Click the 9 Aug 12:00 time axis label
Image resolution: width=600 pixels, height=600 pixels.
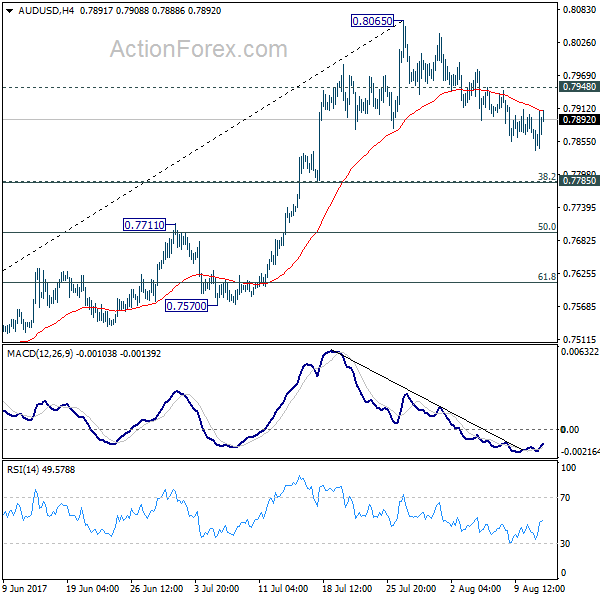pyautogui.click(x=539, y=589)
